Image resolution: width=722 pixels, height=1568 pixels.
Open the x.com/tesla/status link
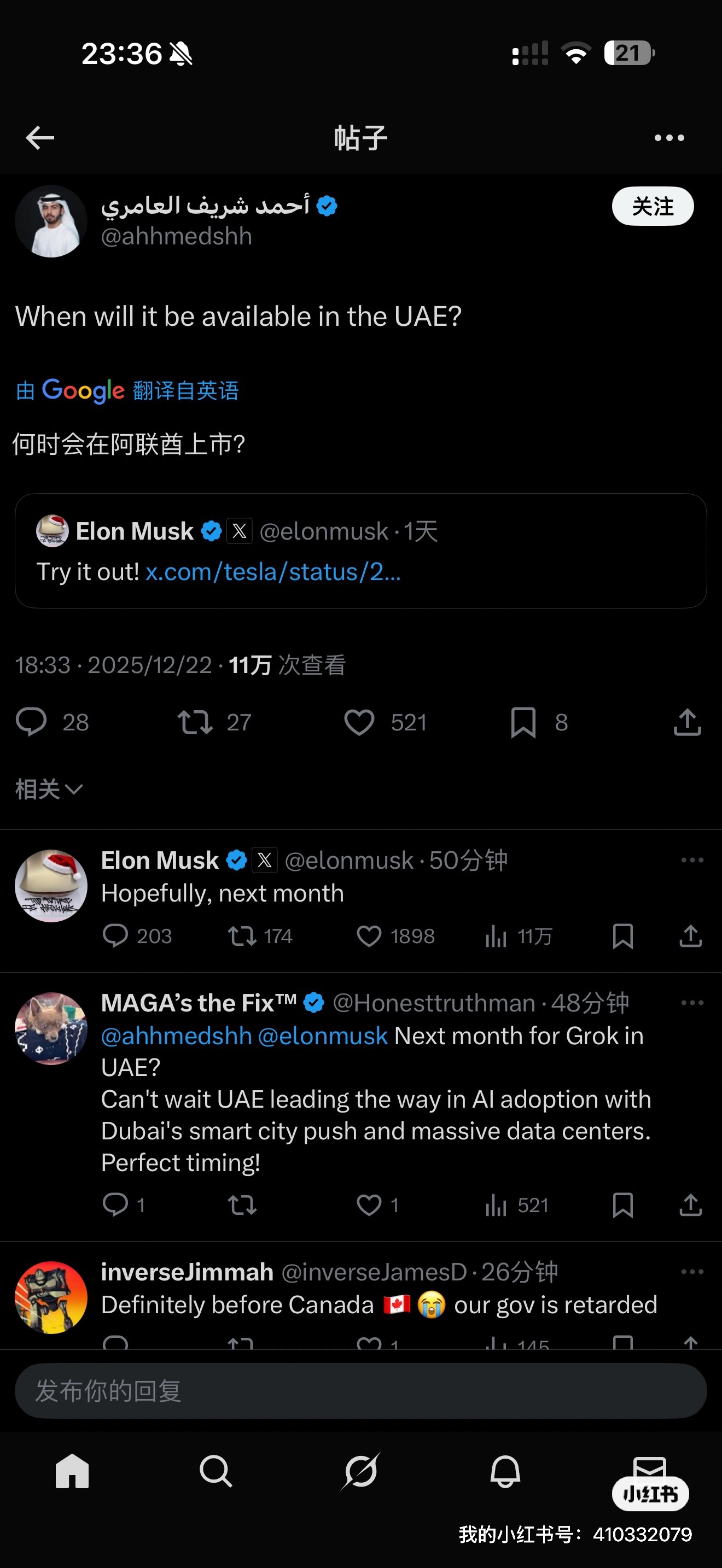click(x=273, y=572)
